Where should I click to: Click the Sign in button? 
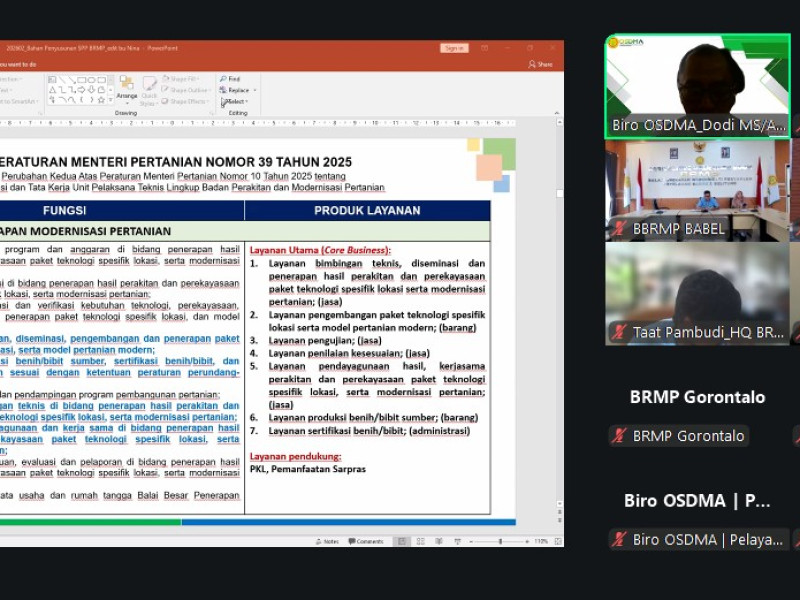(454, 48)
